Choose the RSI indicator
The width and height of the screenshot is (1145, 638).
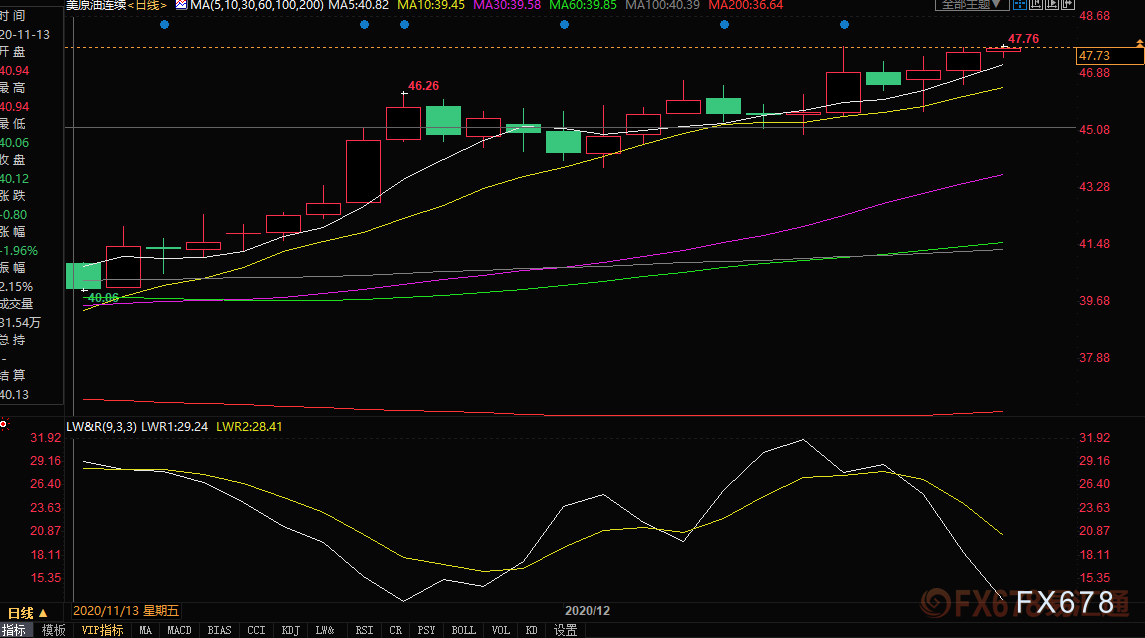pos(364,630)
